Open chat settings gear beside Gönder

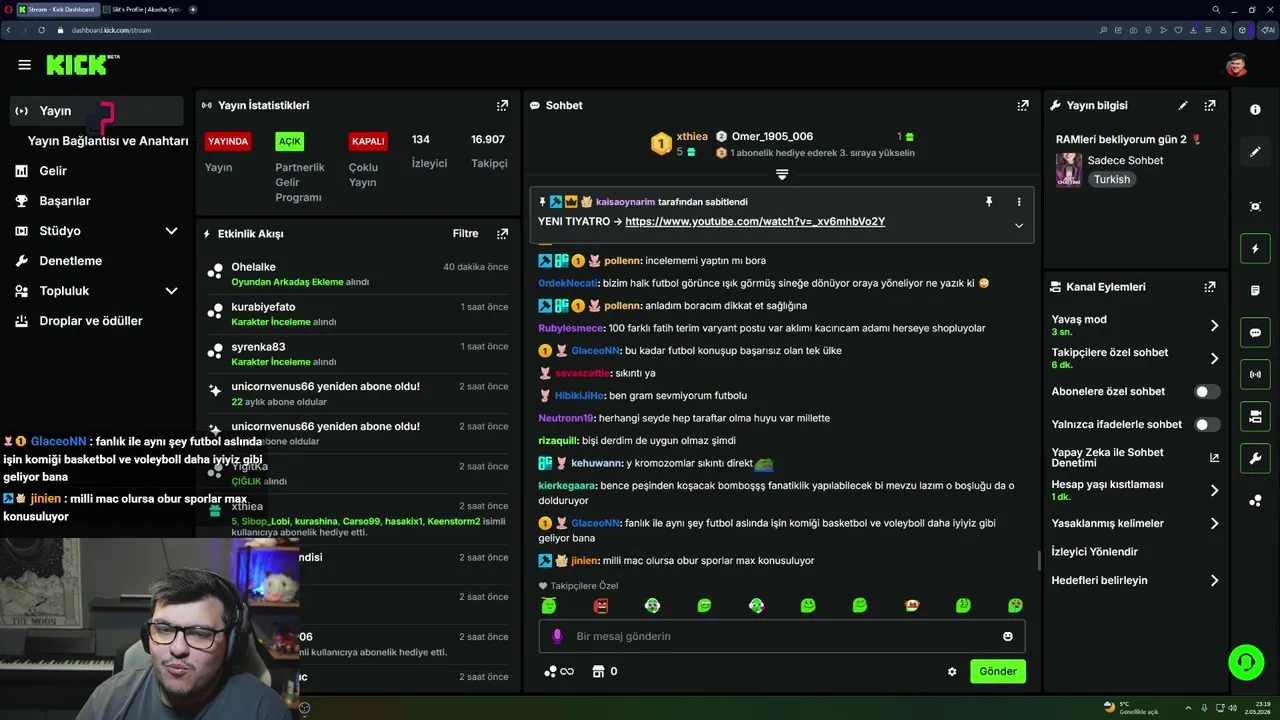(952, 672)
